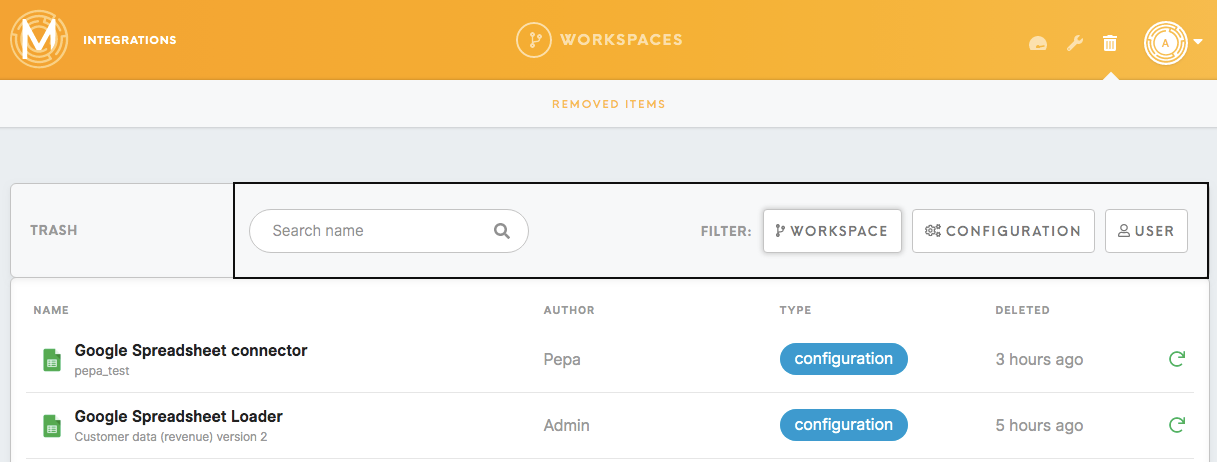Open the trash bin icon in header
1217x462 pixels.
pyautogui.click(x=1109, y=43)
